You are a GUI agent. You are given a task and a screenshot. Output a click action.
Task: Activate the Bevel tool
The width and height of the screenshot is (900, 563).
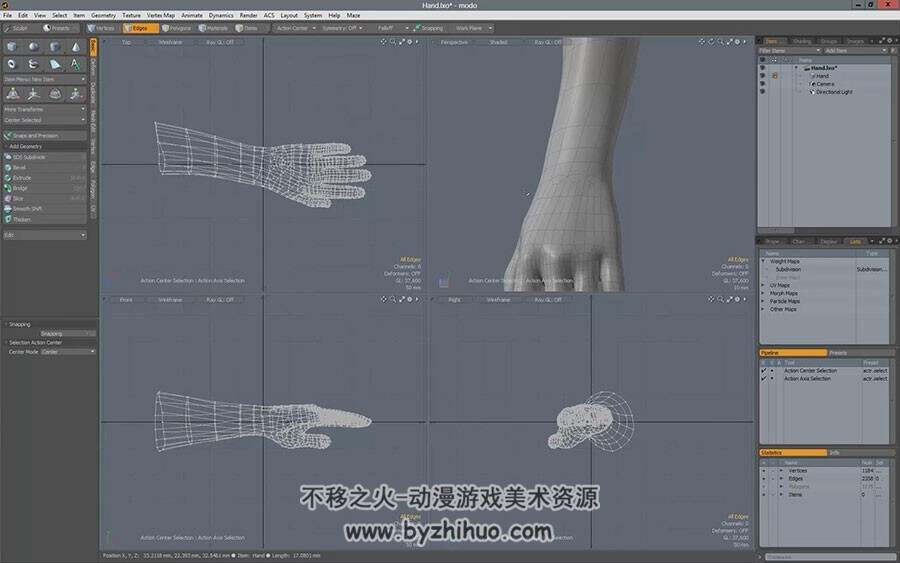tap(45, 167)
